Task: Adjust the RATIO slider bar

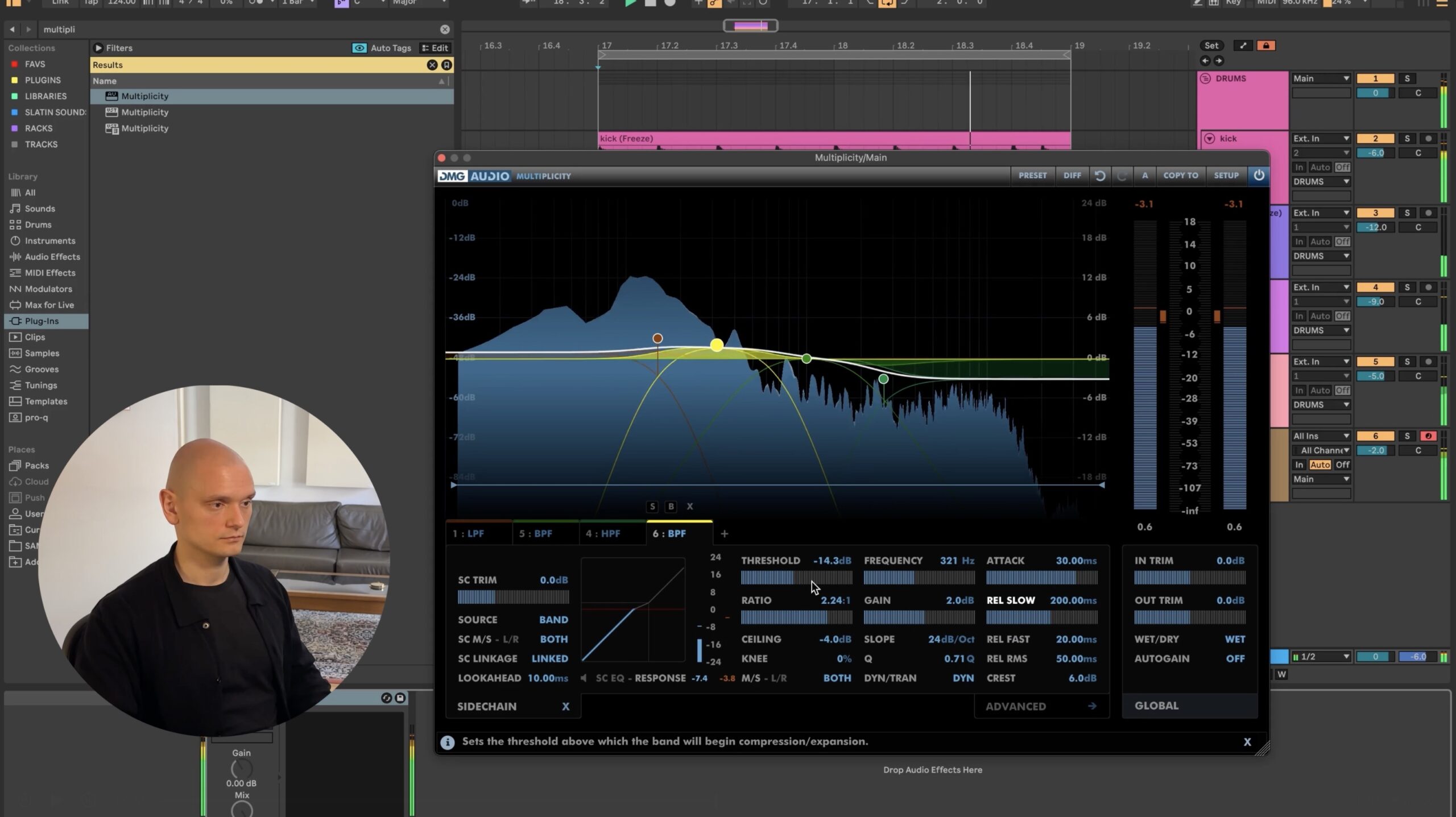Action: 796,617
